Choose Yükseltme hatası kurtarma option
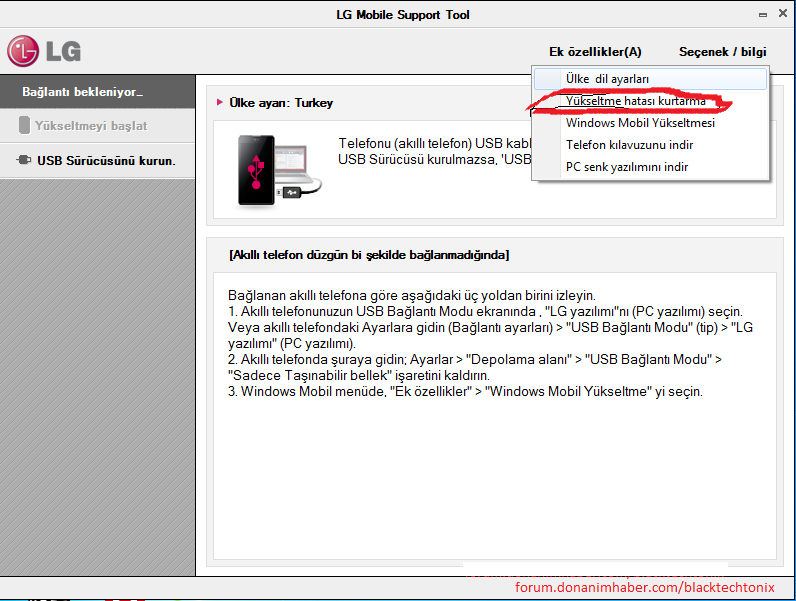This screenshot has width=796, height=601. 650,101
